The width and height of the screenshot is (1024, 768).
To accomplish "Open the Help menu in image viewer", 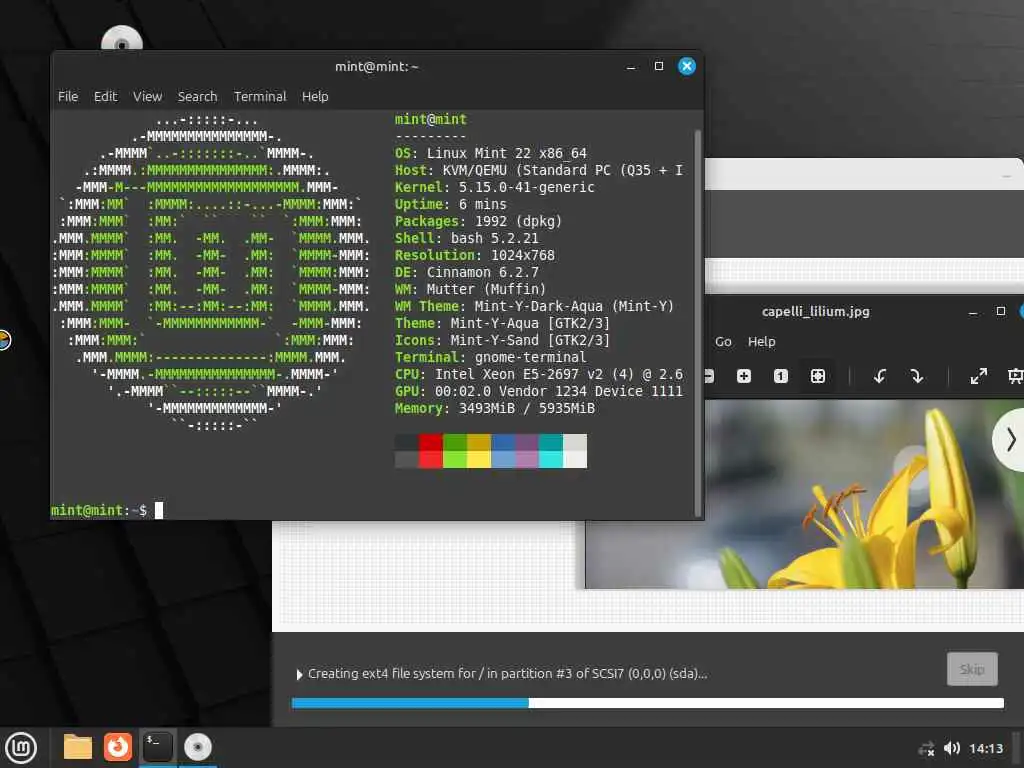I will pyautogui.click(x=761, y=342).
